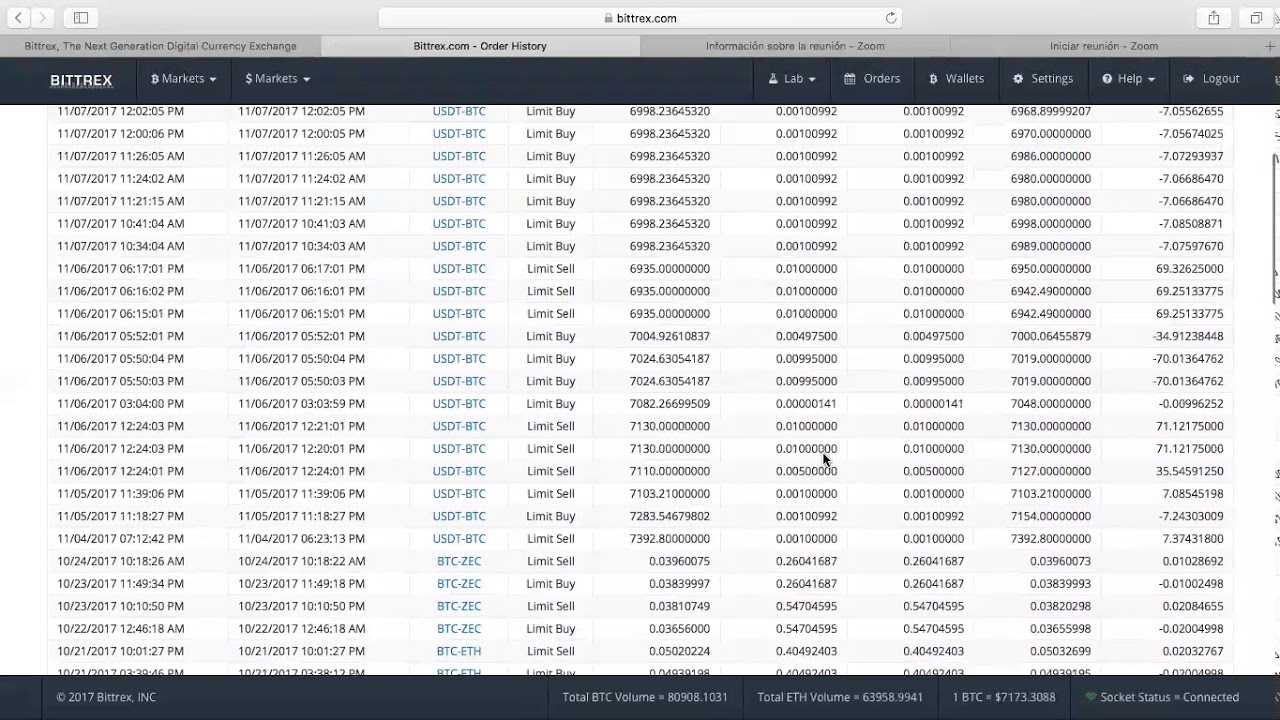Open USDT-BTC in the 11/07/2017 12:00:06 PM row
Screen dimensions: 1280x720
click(459, 133)
